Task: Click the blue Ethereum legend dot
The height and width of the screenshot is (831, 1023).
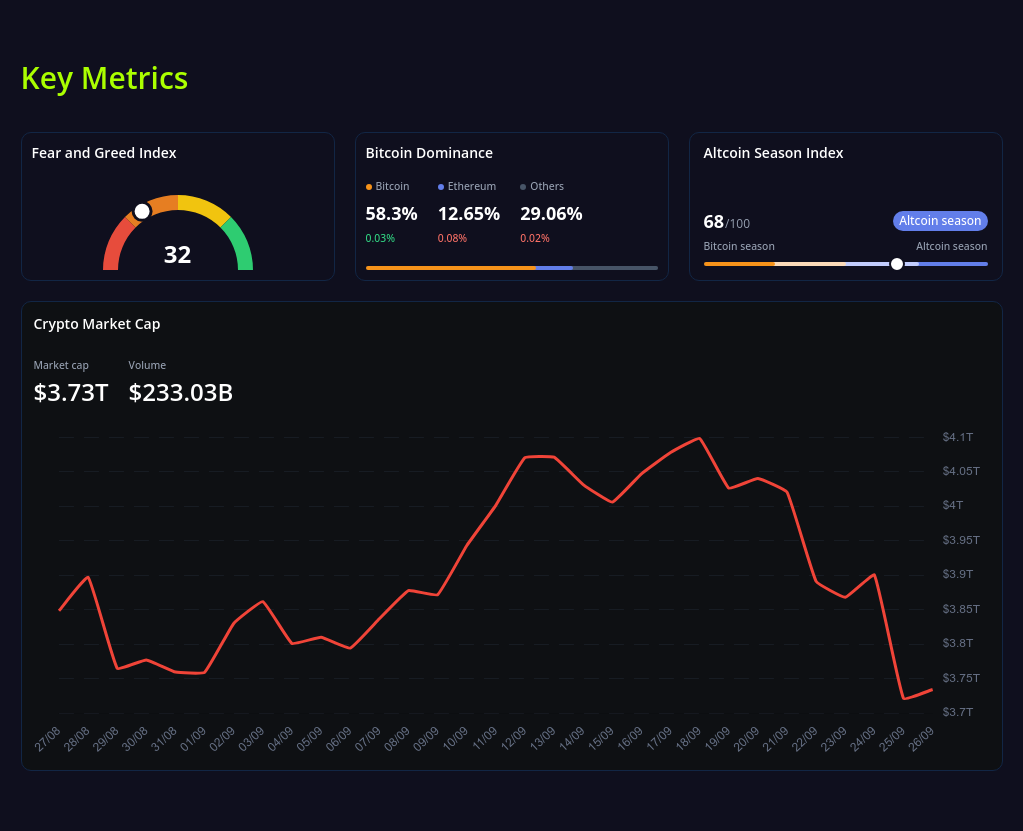Action: click(x=441, y=187)
